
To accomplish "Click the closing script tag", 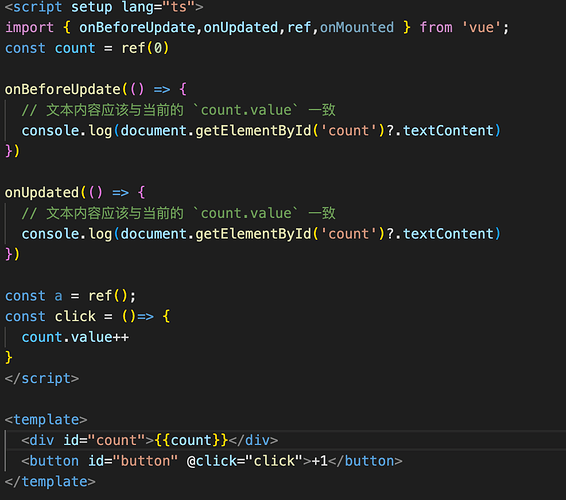I will tap(42, 378).
